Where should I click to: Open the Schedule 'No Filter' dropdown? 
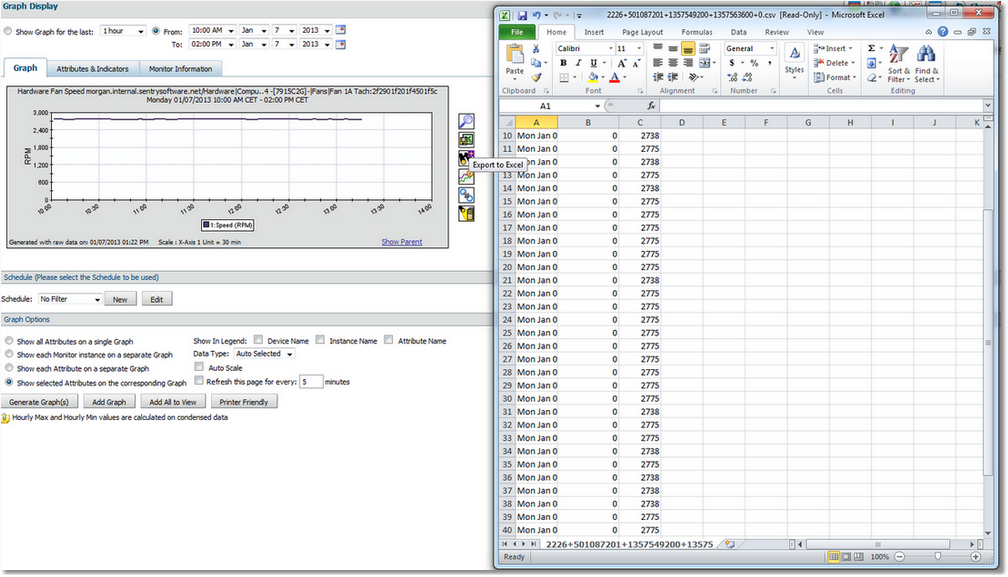pos(70,299)
